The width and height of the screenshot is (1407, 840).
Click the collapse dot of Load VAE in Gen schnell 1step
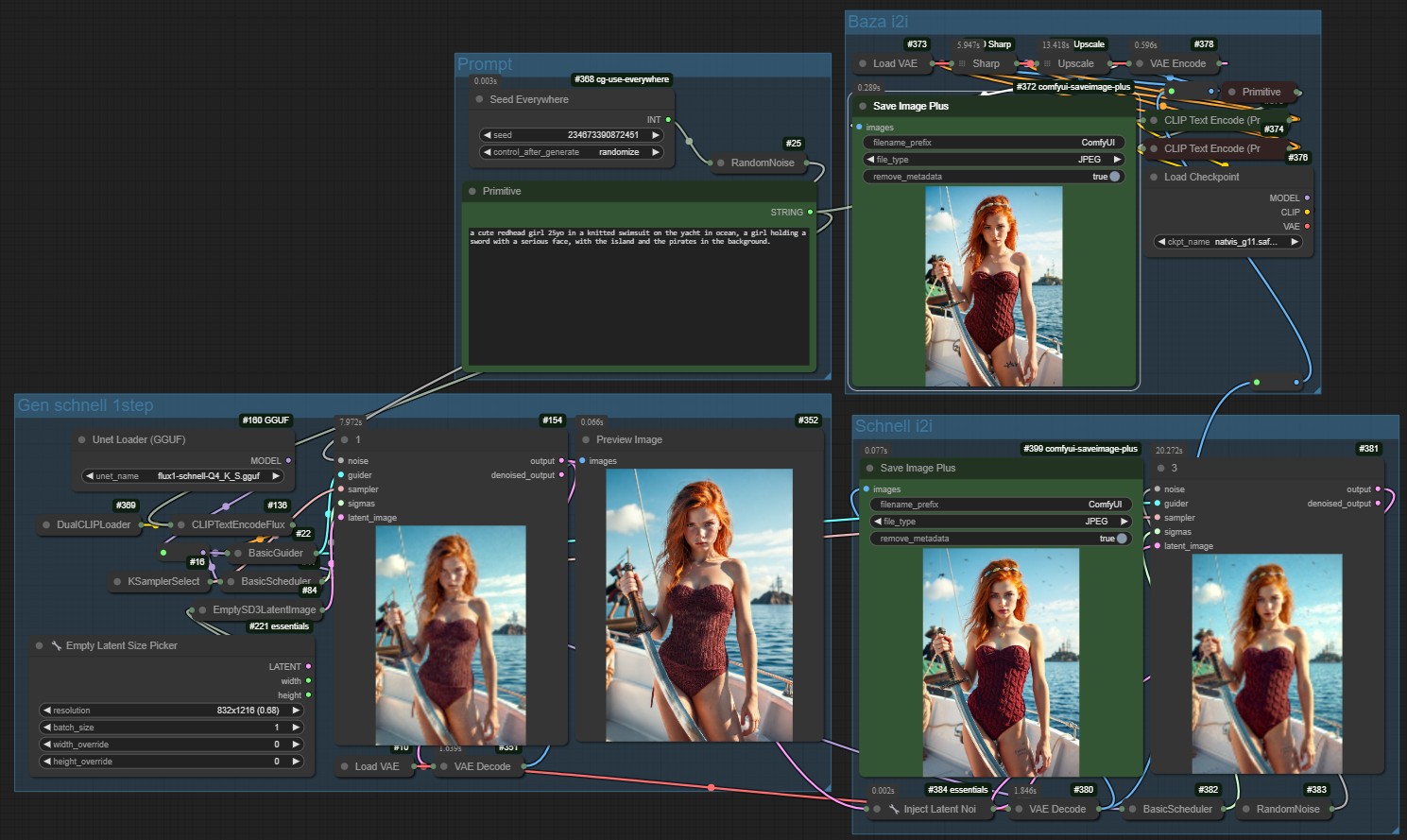345,766
